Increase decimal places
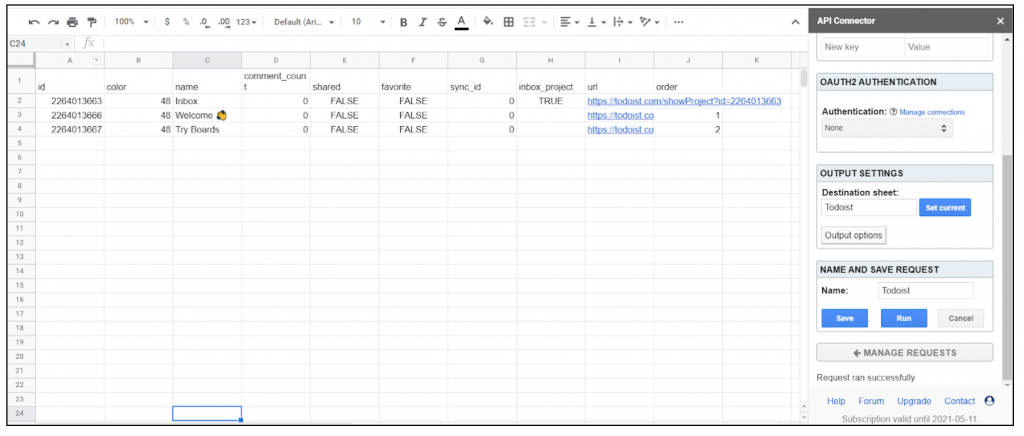 click(224, 22)
